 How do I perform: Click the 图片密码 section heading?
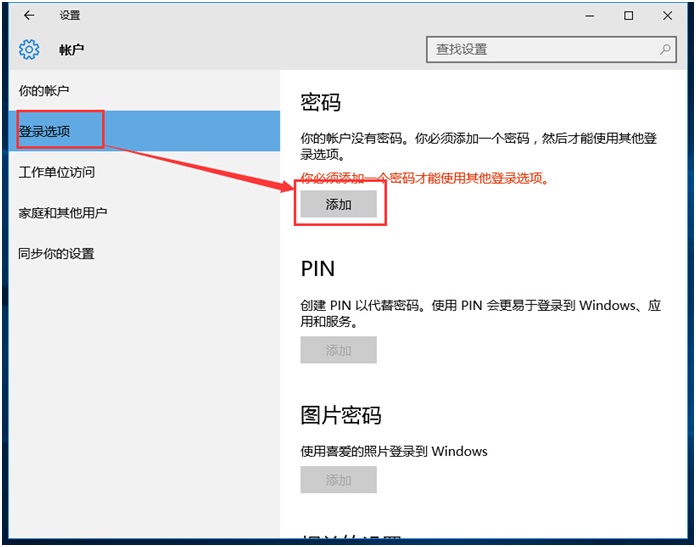point(341,415)
